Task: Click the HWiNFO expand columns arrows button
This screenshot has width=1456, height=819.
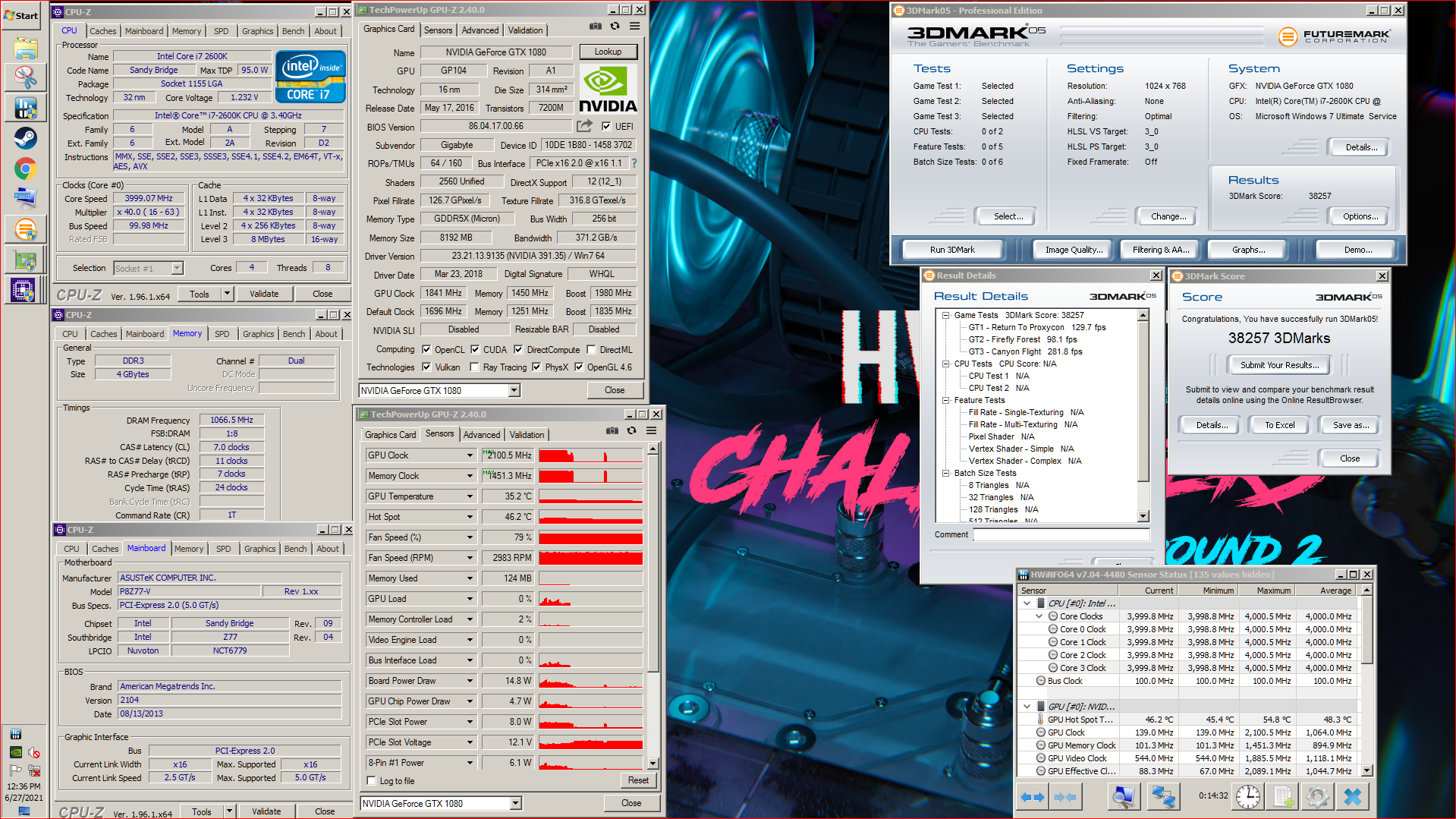Action: coord(1033,797)
